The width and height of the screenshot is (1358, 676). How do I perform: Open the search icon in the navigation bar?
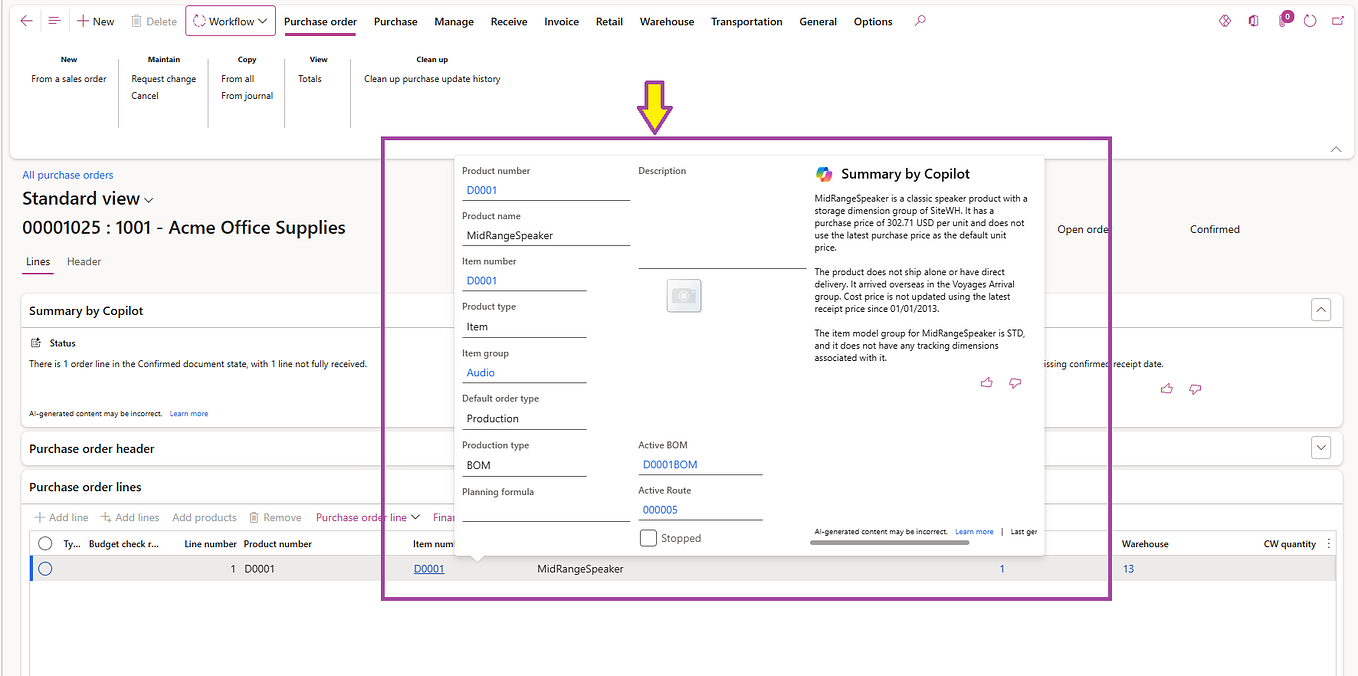[x=919, y=20]
